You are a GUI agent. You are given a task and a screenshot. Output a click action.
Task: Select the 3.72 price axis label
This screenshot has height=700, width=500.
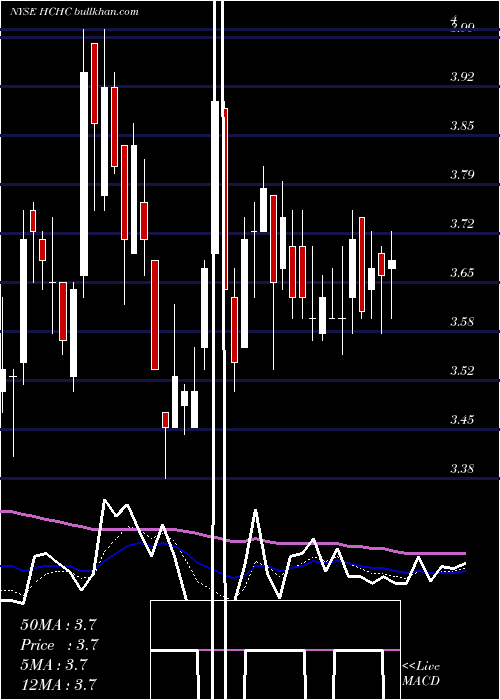point(462,223)
